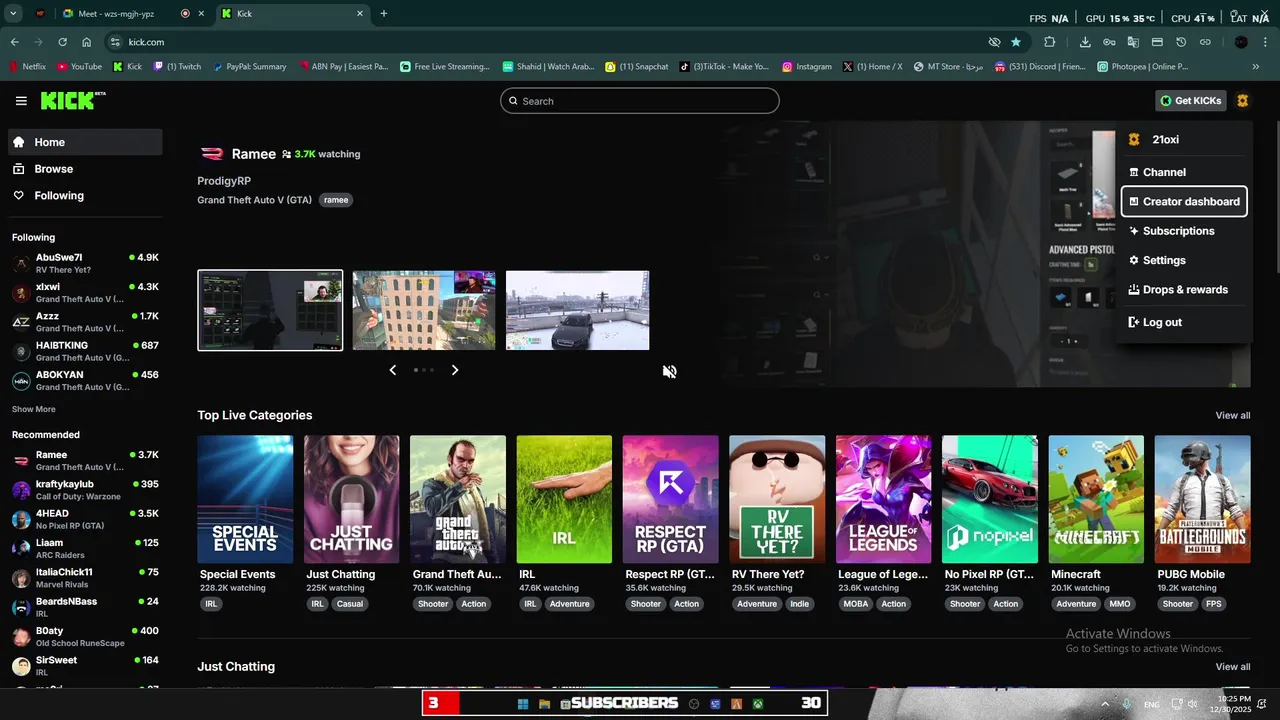This screenshot has height=720, width=1280.
Task: Click the Get KICKs button
Action: point(1191,101)
